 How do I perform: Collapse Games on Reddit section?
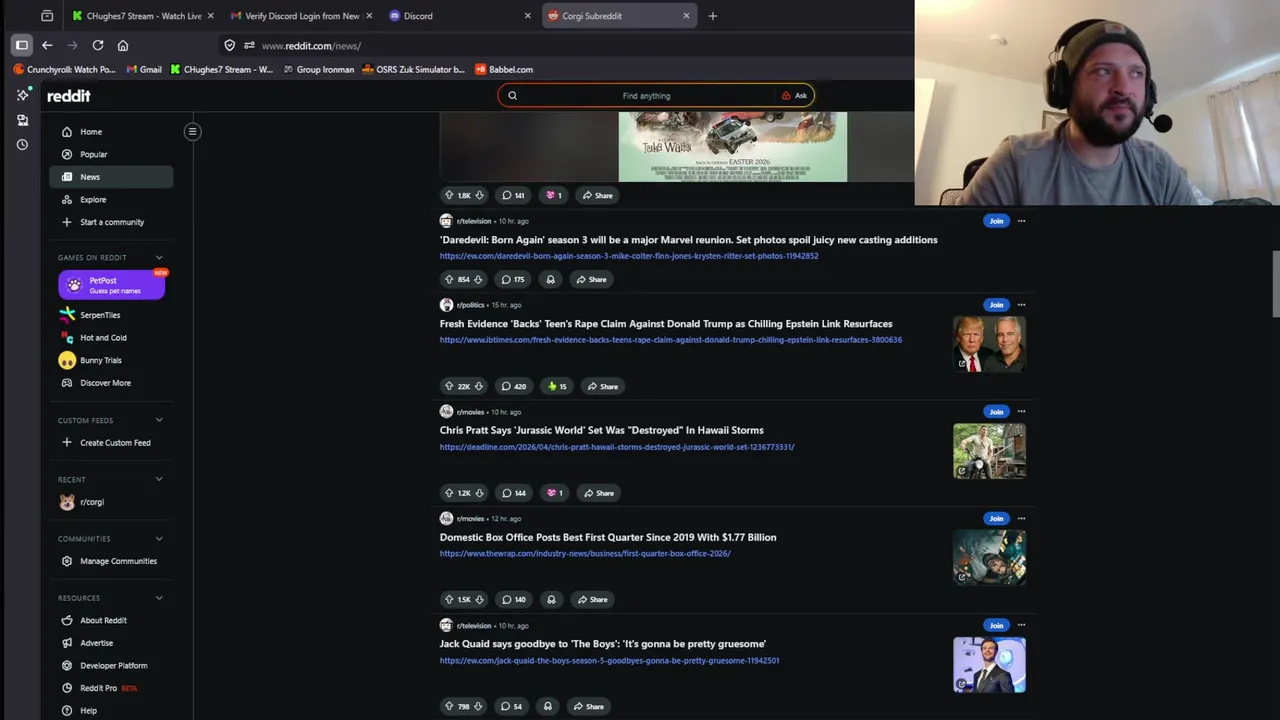tap(159, 257)
